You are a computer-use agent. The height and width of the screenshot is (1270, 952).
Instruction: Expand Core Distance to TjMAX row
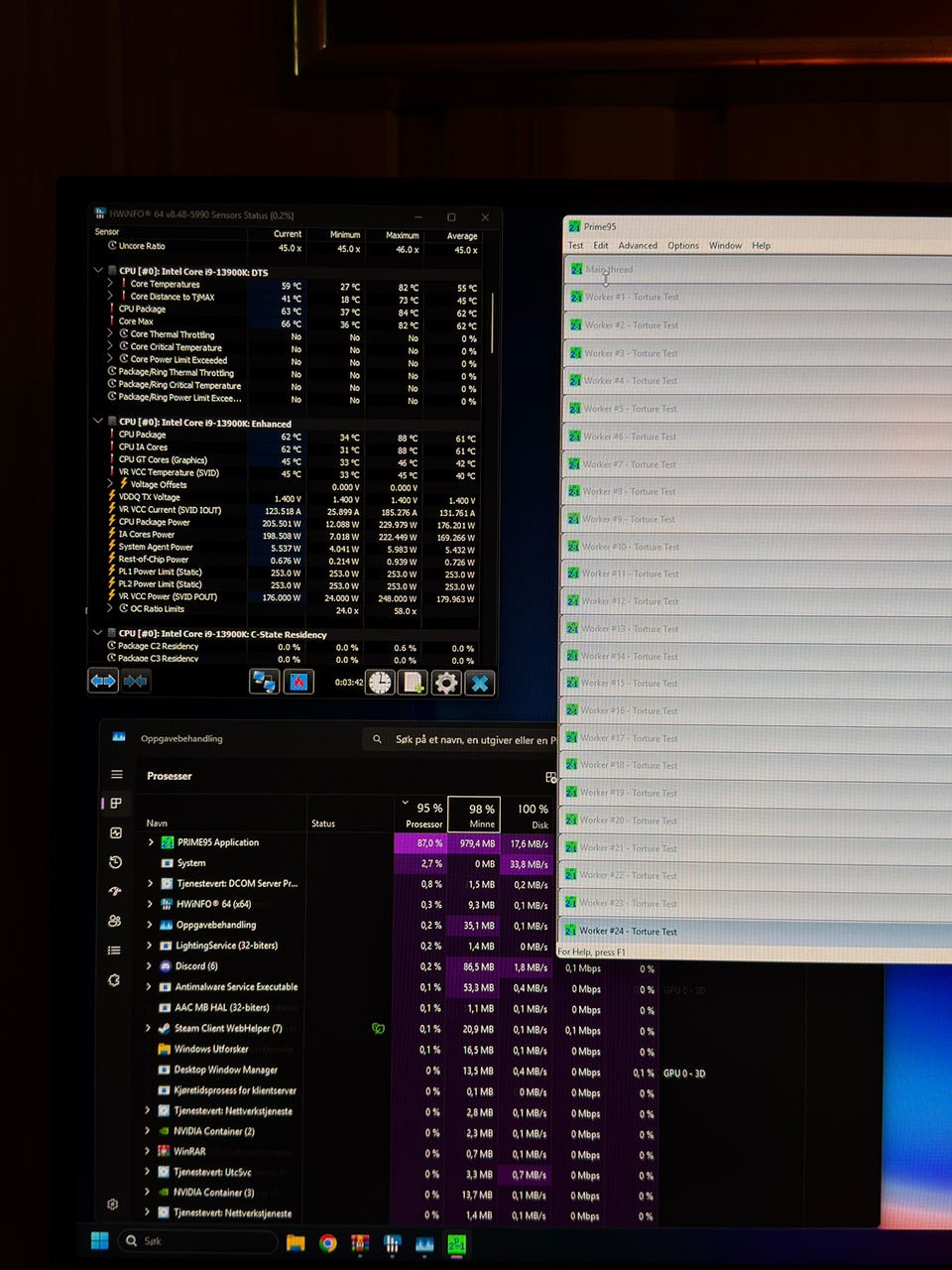tap(110, 296)
